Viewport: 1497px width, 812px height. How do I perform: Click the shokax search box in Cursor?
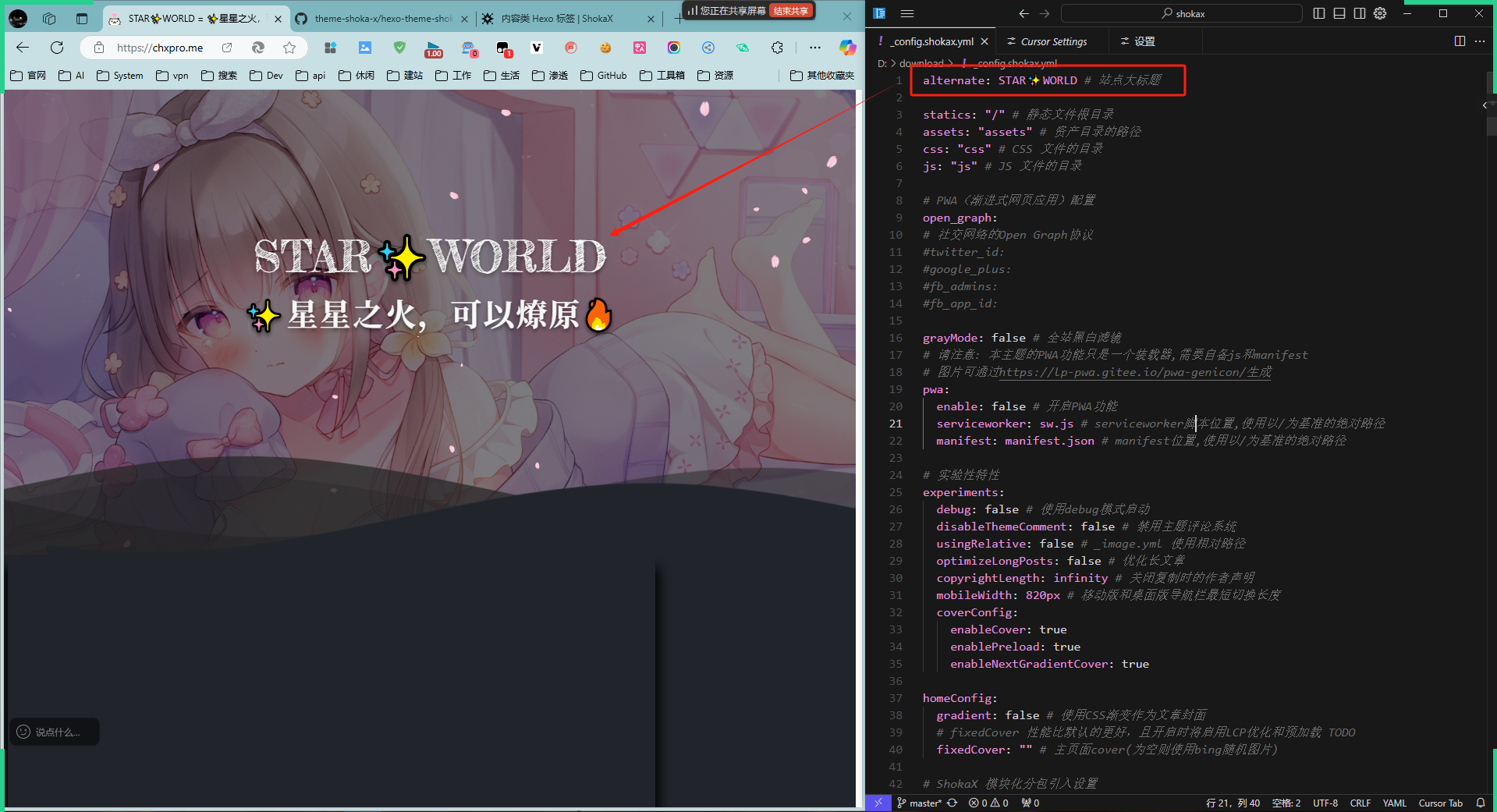[x=1182, y=13]
